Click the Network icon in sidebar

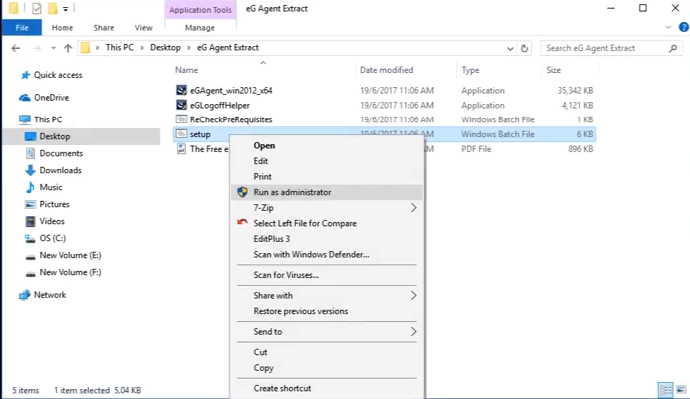[25, 295]
